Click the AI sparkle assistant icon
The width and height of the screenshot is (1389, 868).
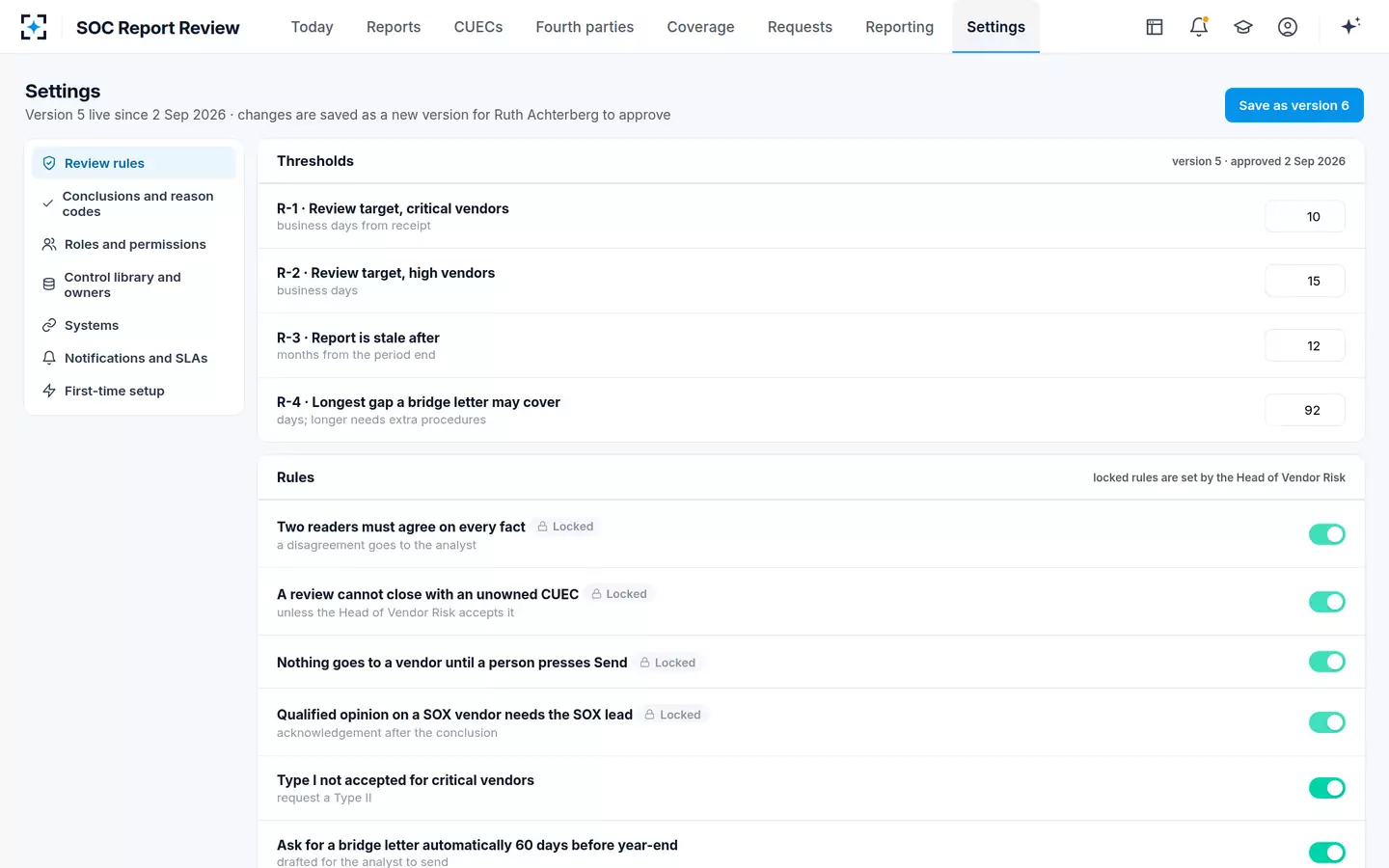[x=1350, y=26]
